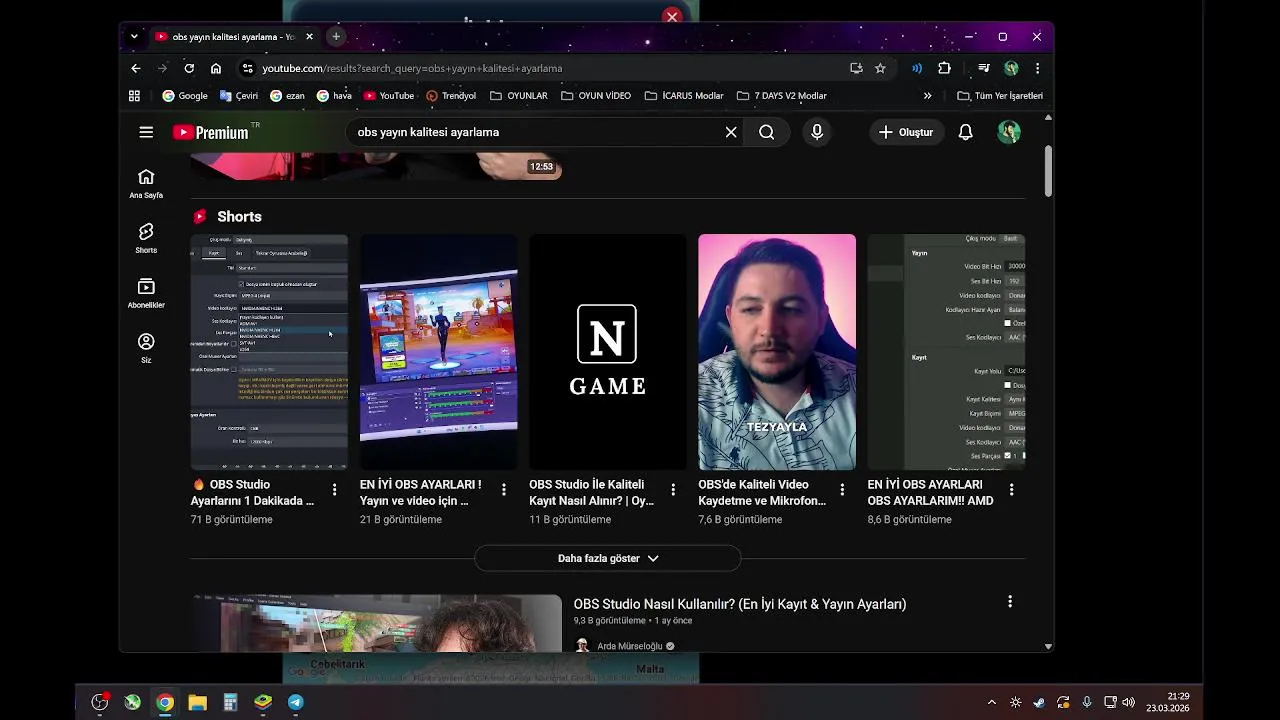Open the OYUNLAR bookmark folder
The width and height of the screenshot is (1280, 720).
519,96
